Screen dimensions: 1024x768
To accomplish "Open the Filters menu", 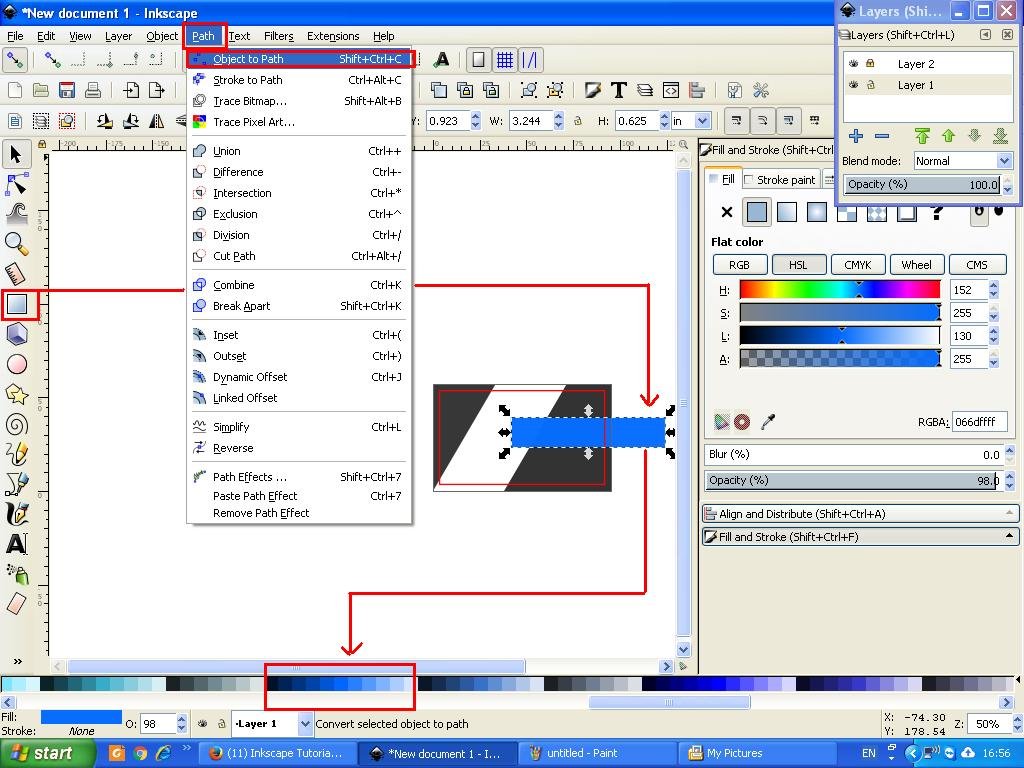I will coord(279,36).
